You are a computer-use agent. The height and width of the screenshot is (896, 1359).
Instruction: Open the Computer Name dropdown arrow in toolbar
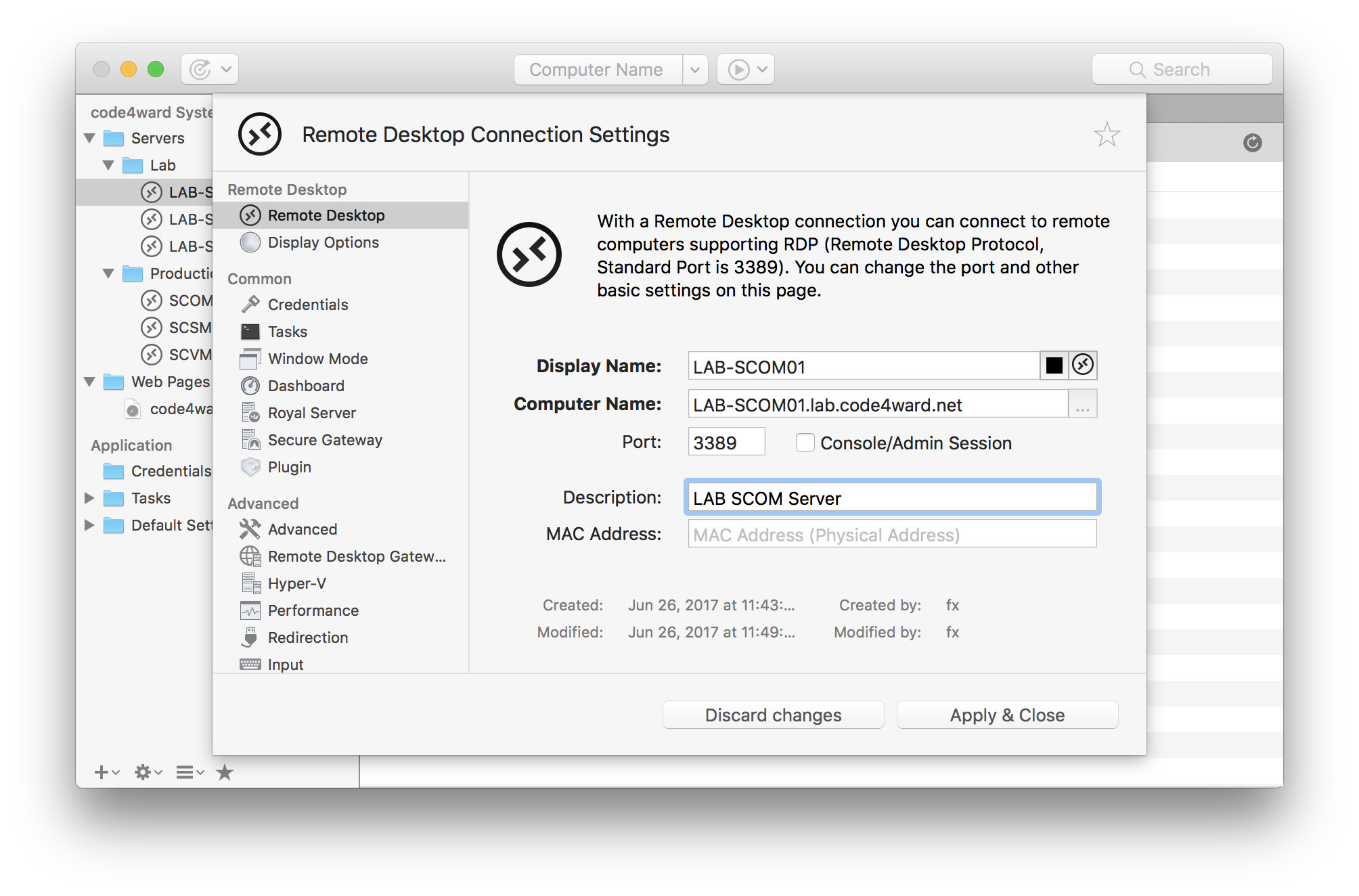coord(695,70)
